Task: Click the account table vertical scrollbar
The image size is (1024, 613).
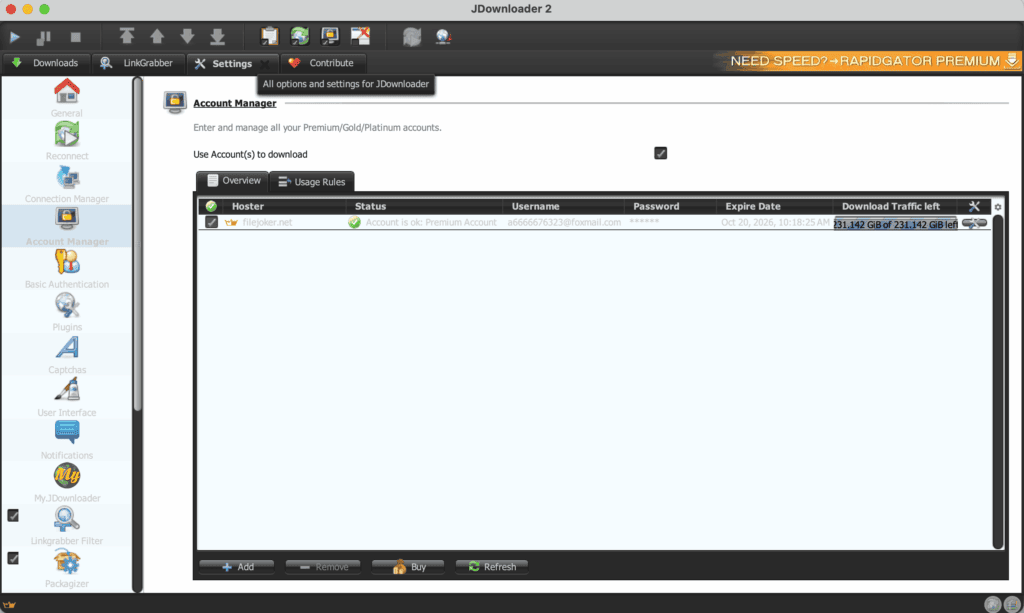Action: tap(998, 382)
